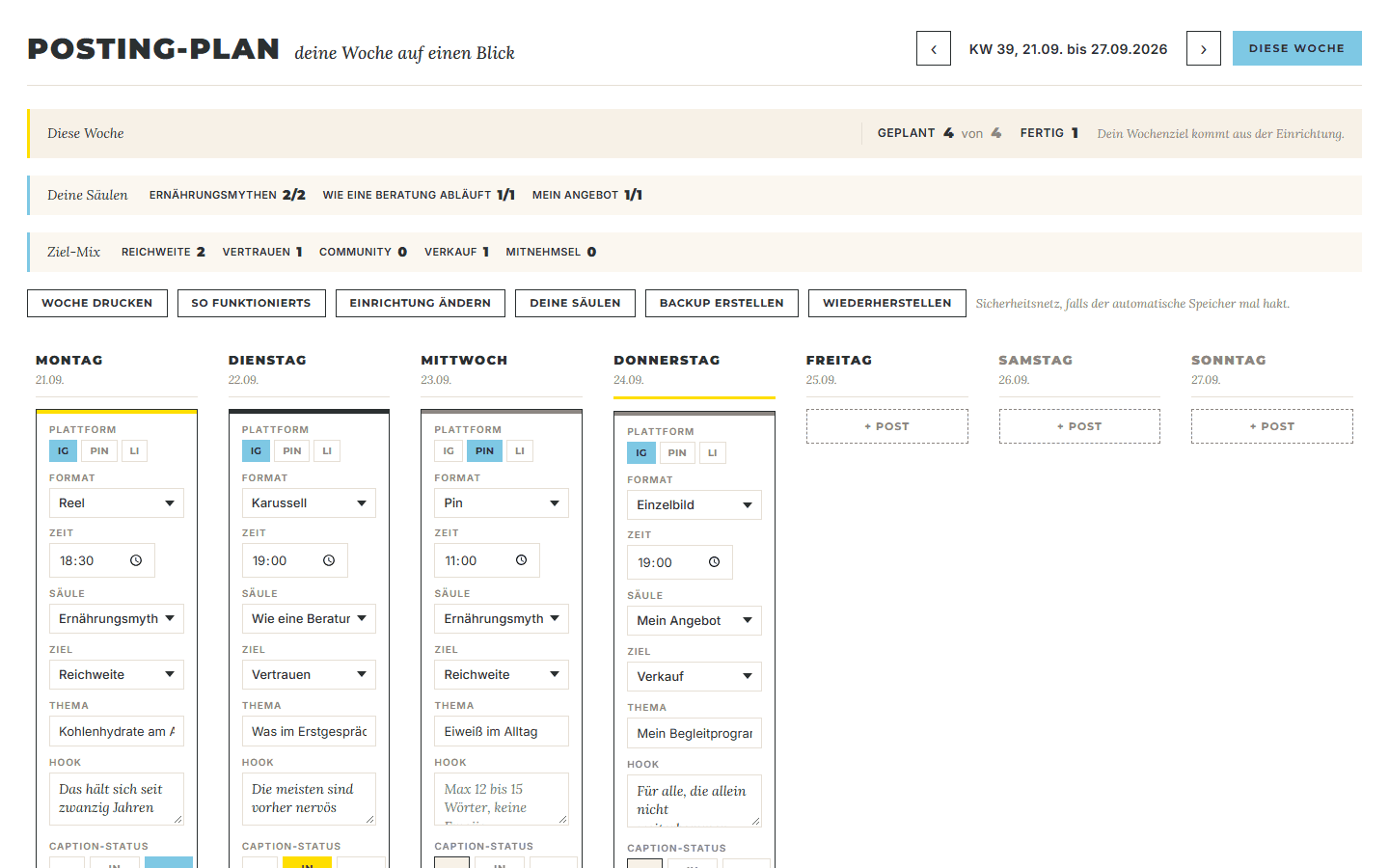Click Wiederherstellen button
Image resolution: width=1389 pixels, height=868 pixels.
pos(887,303)
